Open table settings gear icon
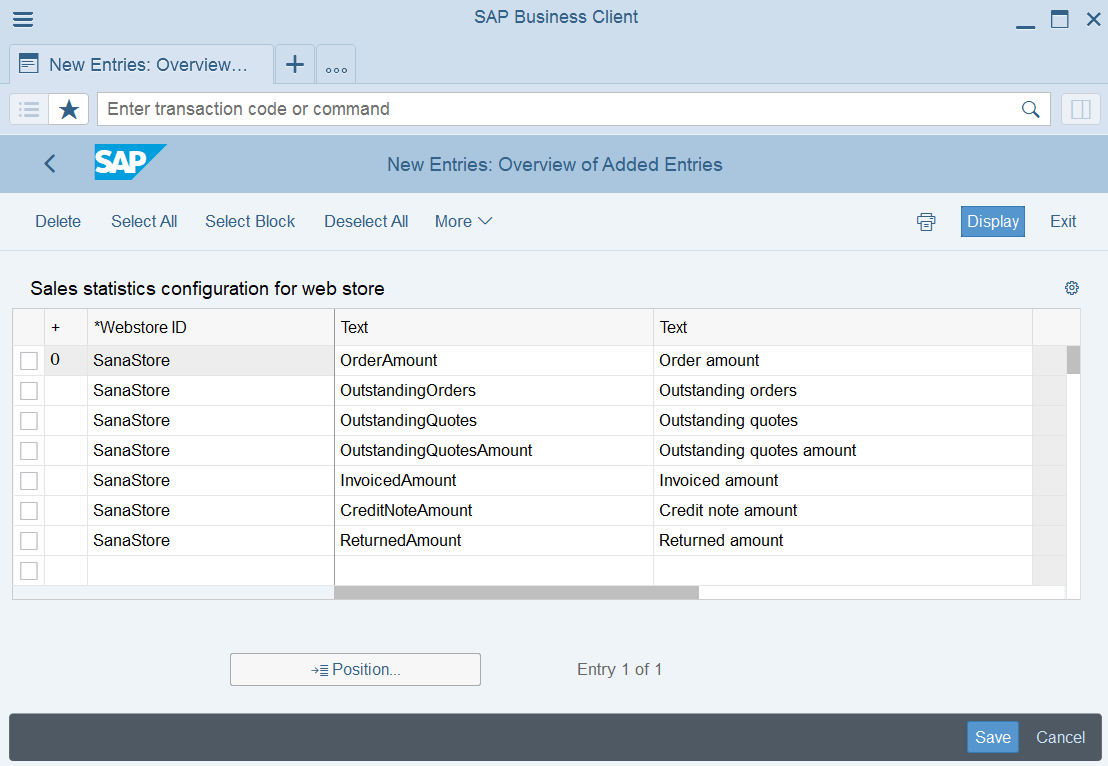Image resolution: width=1108 pixels, height=766 pixels. coord(1072,288)
